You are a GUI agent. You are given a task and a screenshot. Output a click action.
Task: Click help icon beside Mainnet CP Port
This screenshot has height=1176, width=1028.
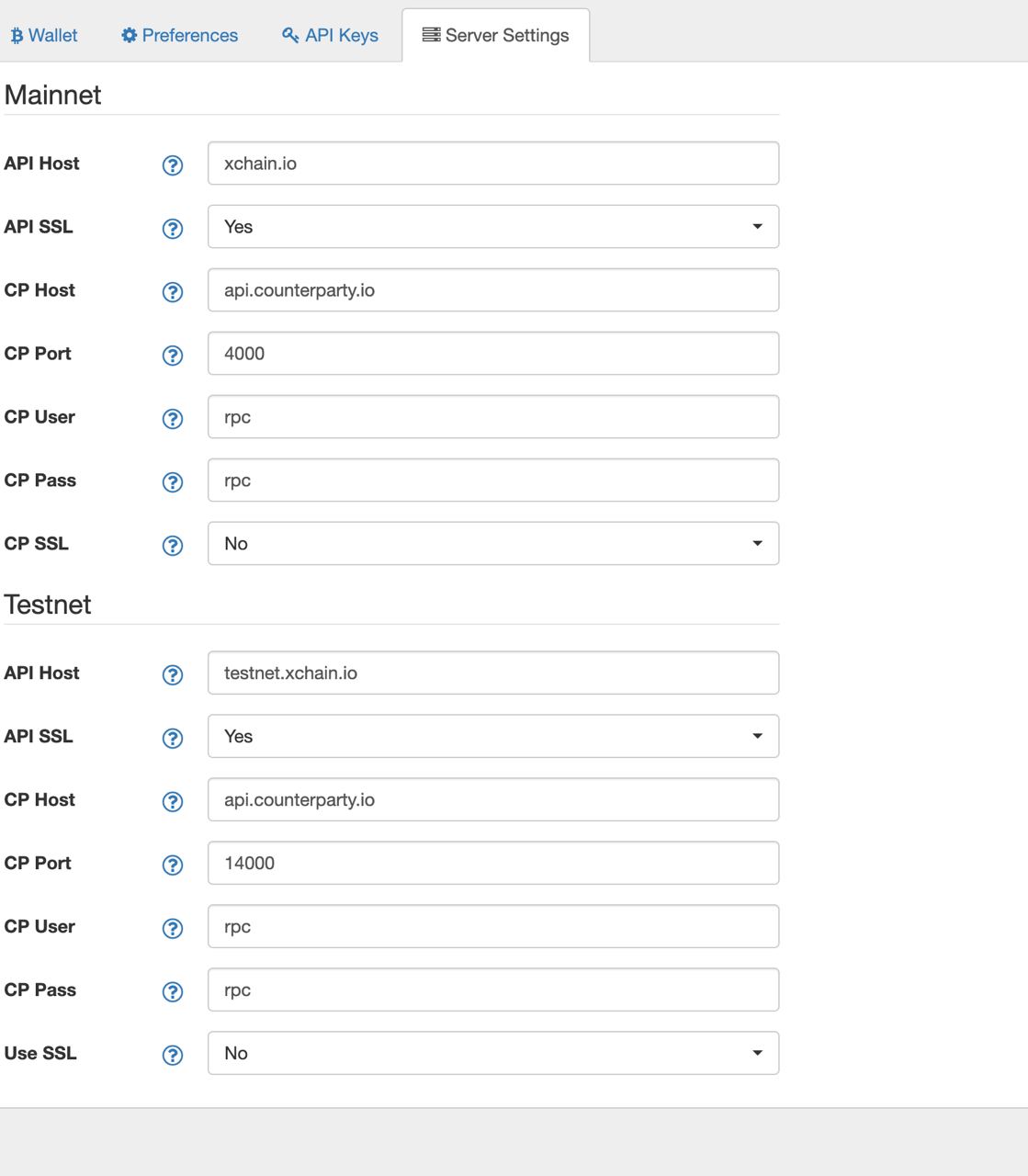[x=173, y=356]
